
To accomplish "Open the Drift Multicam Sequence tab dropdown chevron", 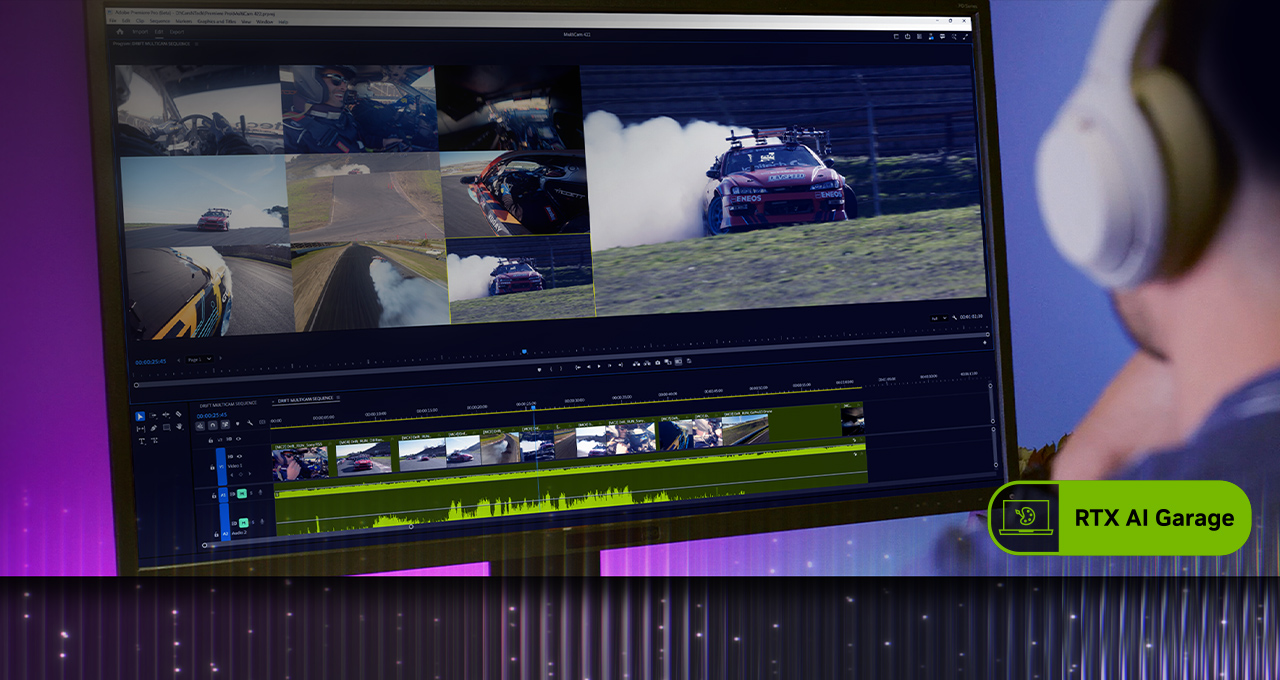I will coord(339,399).
